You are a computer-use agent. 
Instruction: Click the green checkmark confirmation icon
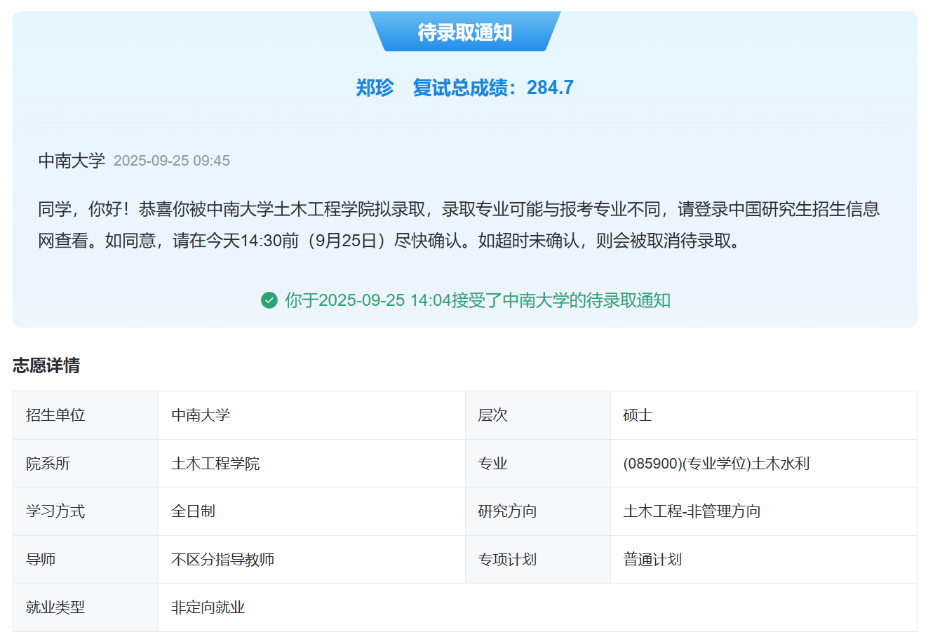269,300
